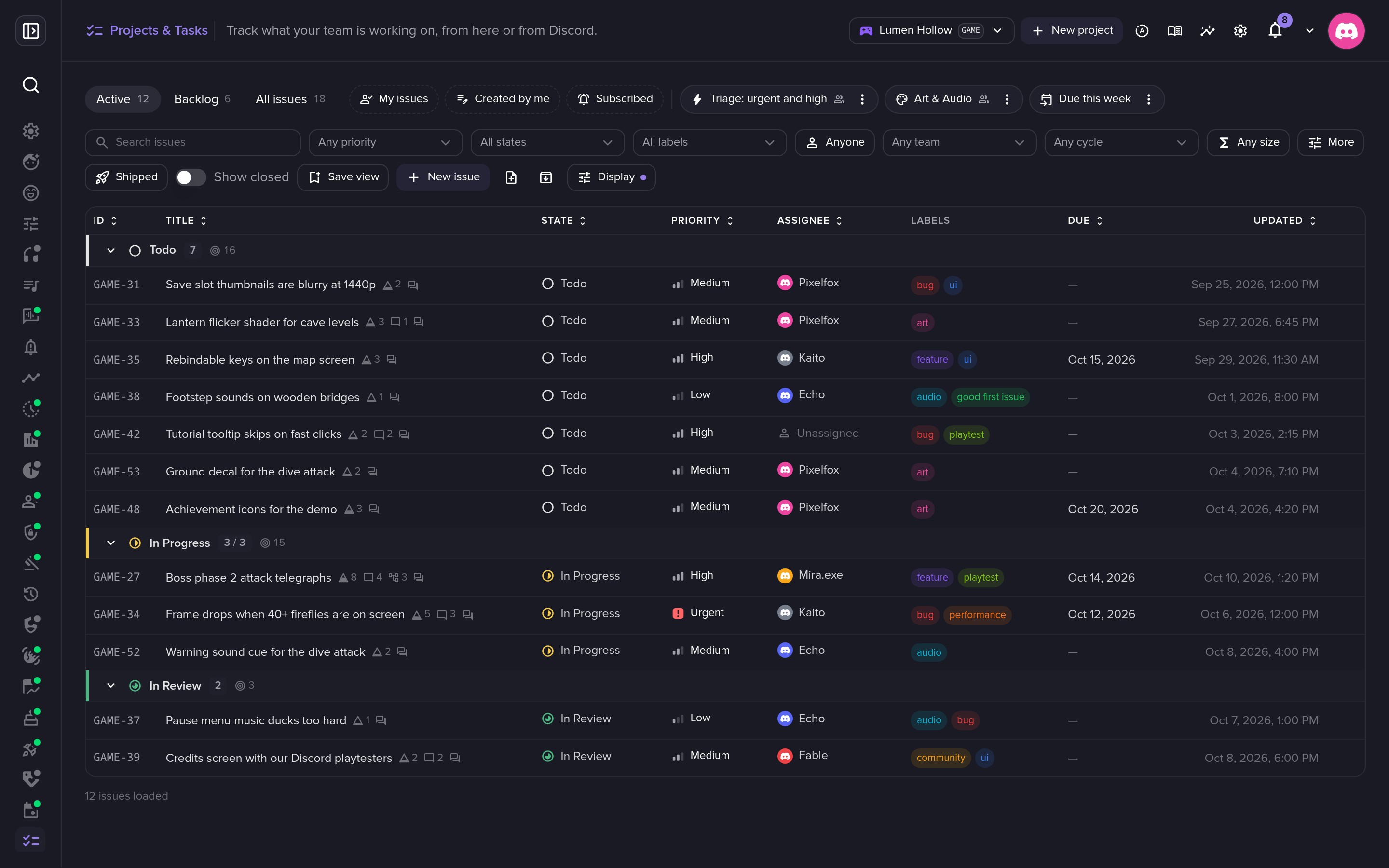The width and height of the screenshot is (1389, 868).
Task: Toggle the Subscribed filter chip
Action: [615, 99]
